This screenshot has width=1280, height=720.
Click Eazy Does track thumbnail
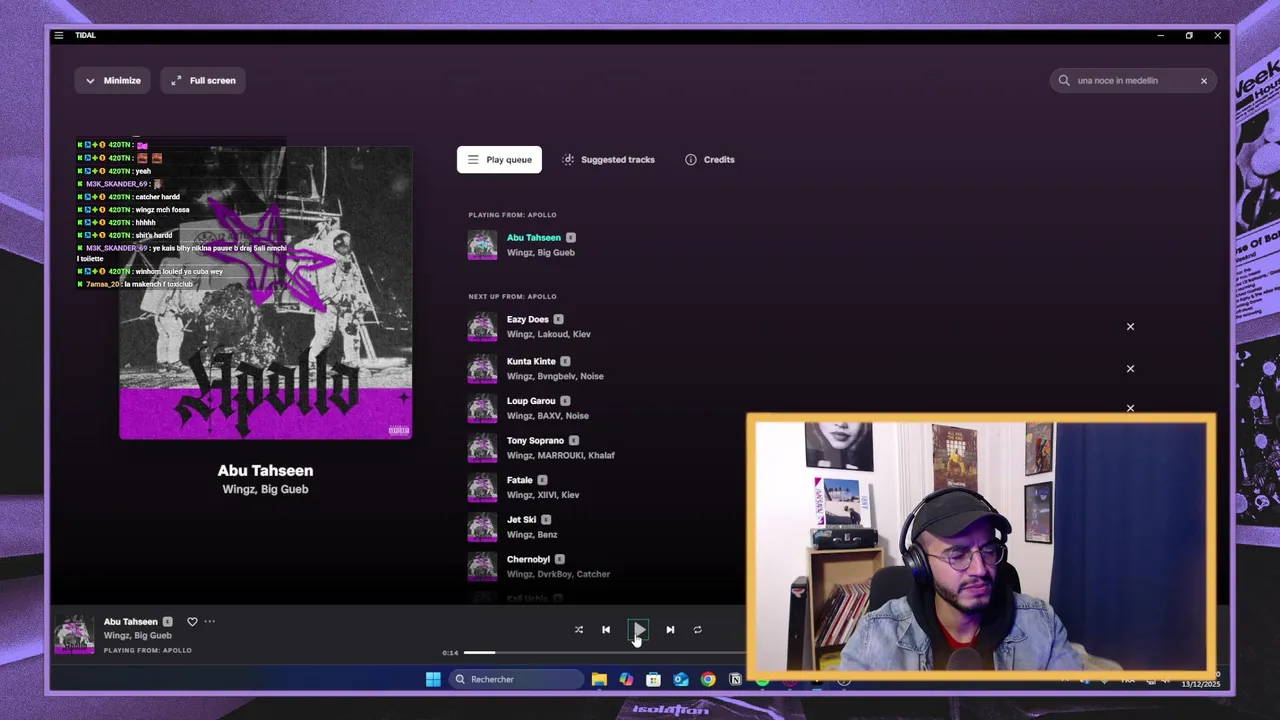[x=482, y=327]
